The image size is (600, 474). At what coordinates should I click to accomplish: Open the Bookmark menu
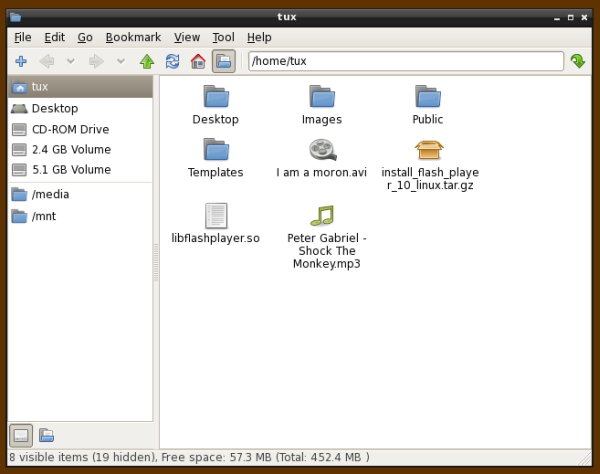(x=133, y=37)
